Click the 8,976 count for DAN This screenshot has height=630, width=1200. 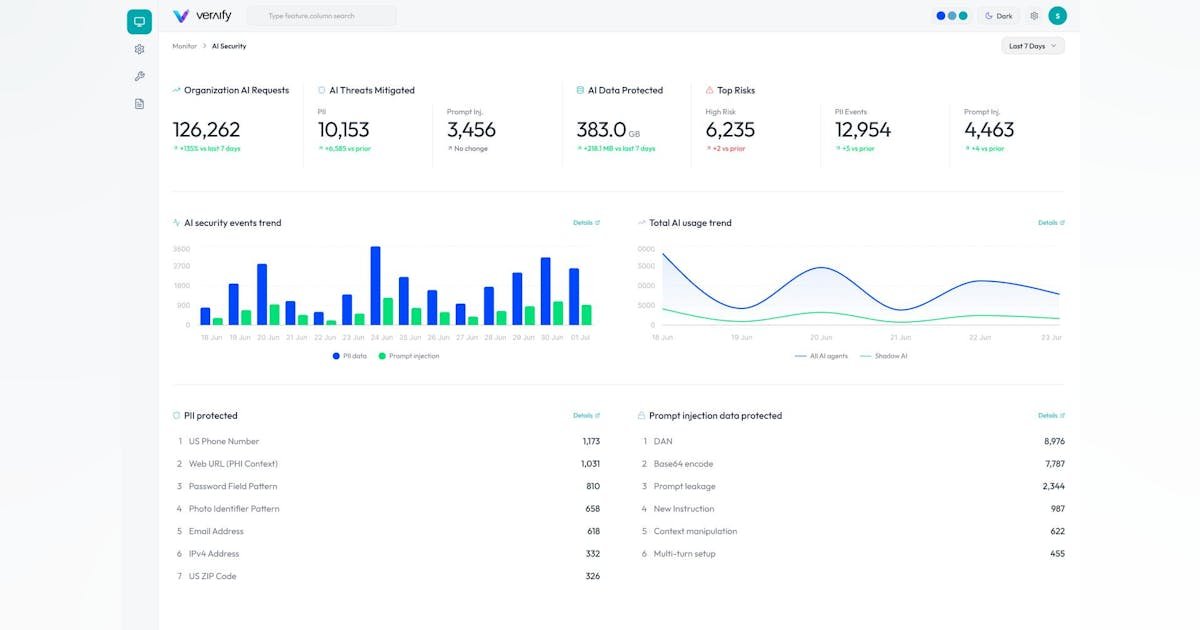[x=1054, y=441]
